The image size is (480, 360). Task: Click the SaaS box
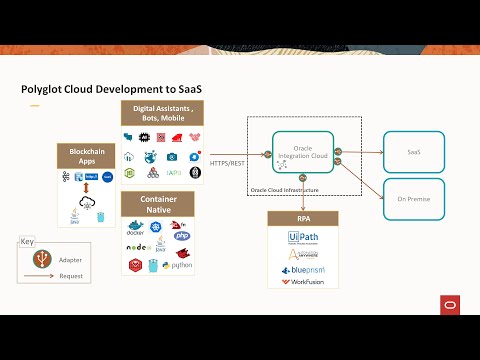pyautogui.click(x=414, y=152)
